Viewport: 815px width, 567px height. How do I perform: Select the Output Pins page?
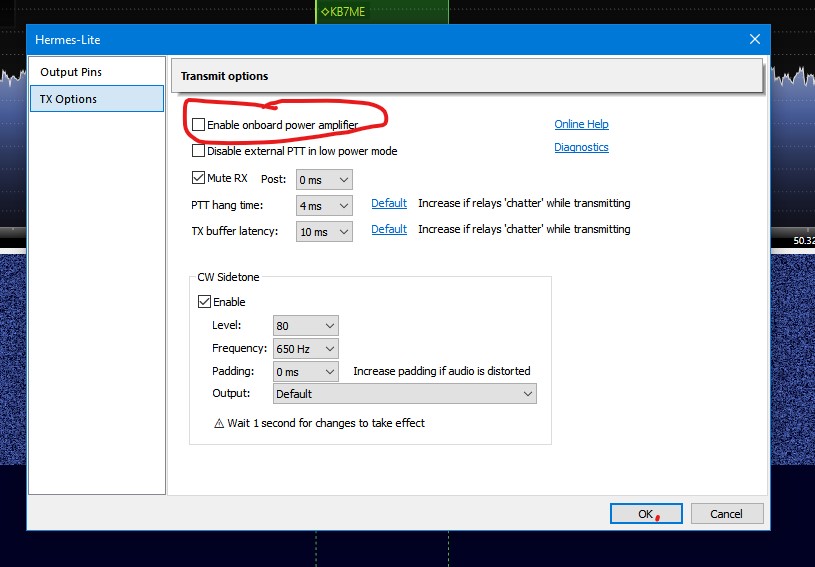(71, 72)
